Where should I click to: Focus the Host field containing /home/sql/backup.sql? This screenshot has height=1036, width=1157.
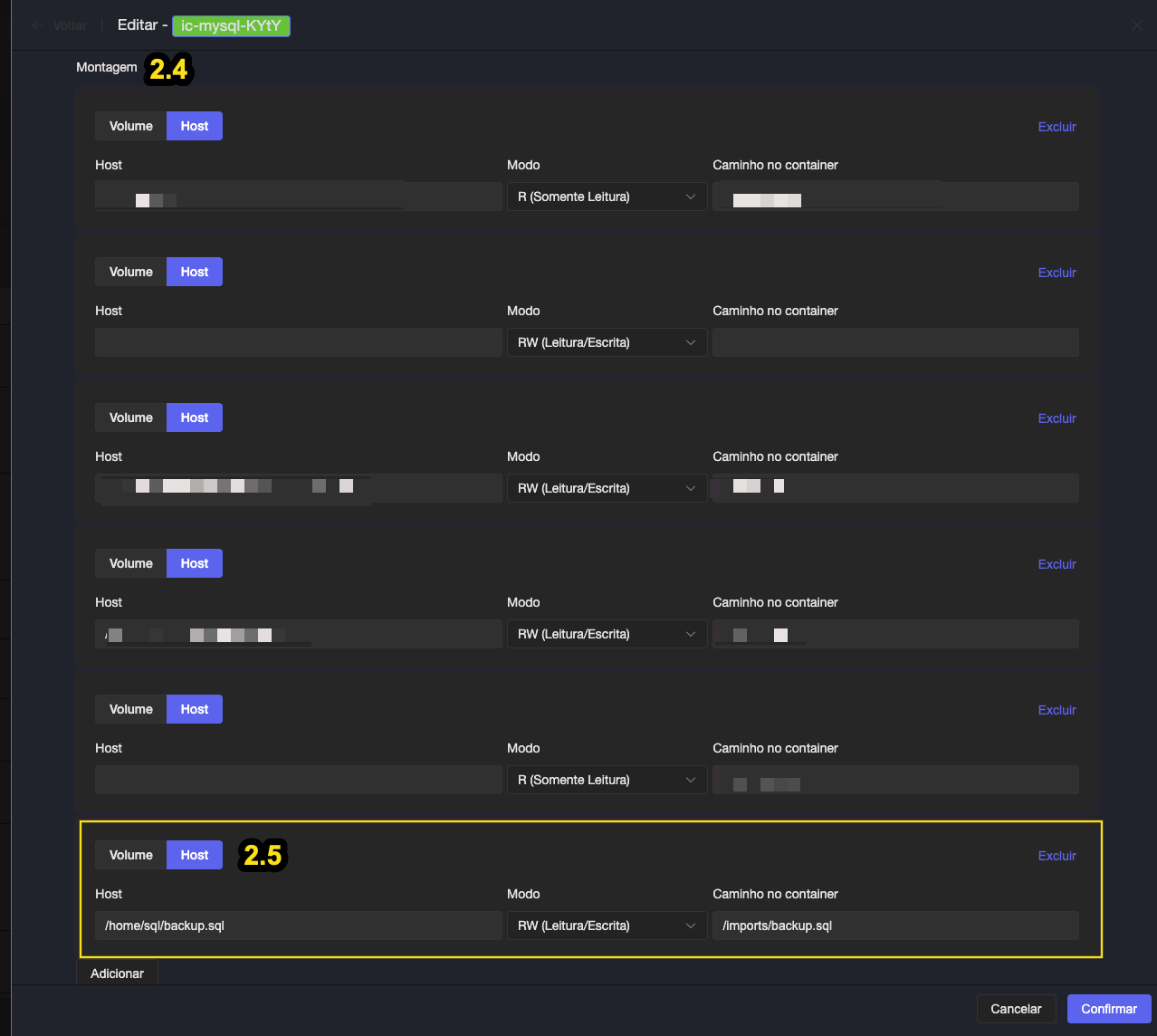tap(299, 926)
